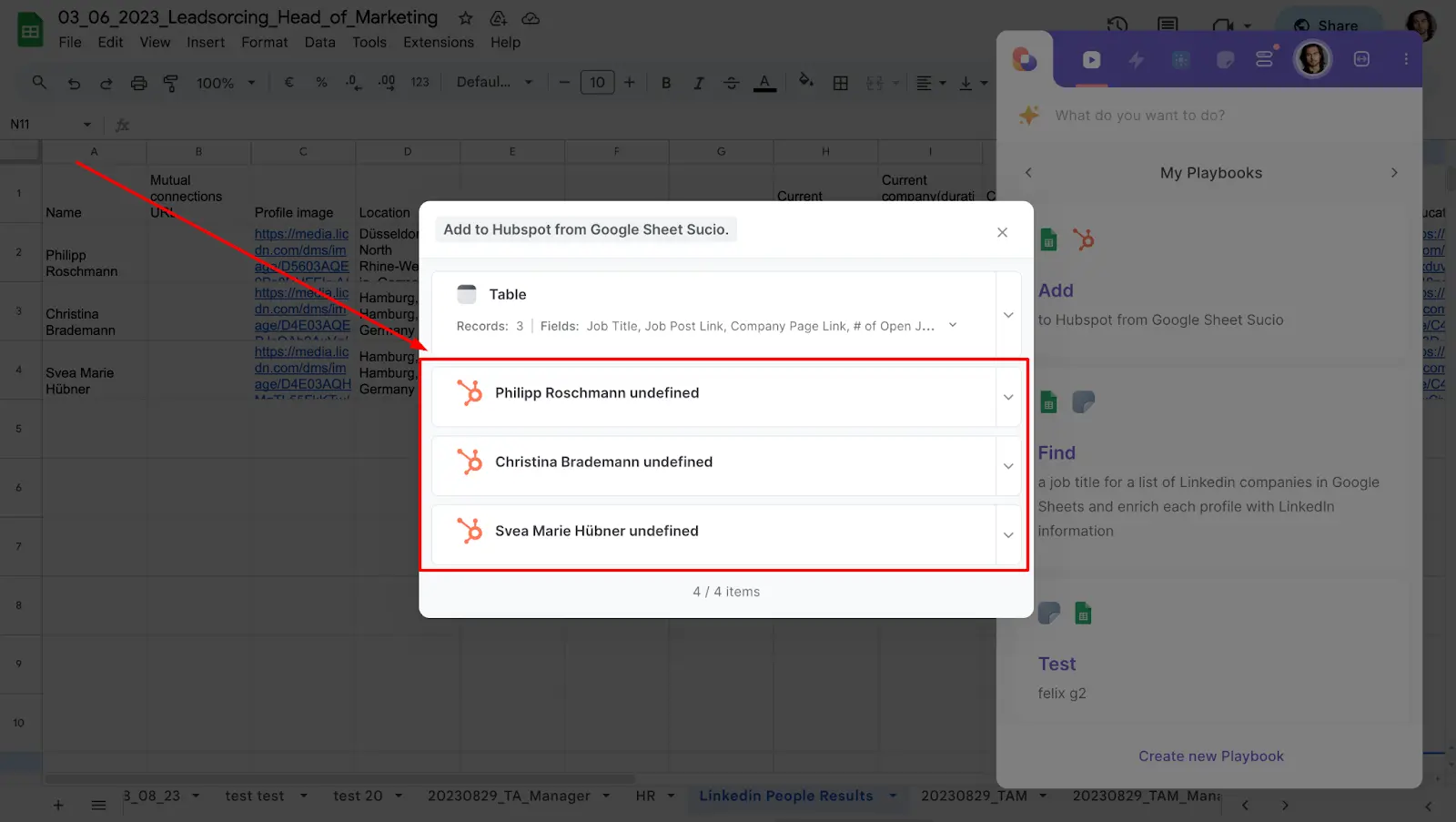Open the Extensions menu
This screenshot has width=1456, height=822.
(x=439, y=42)
